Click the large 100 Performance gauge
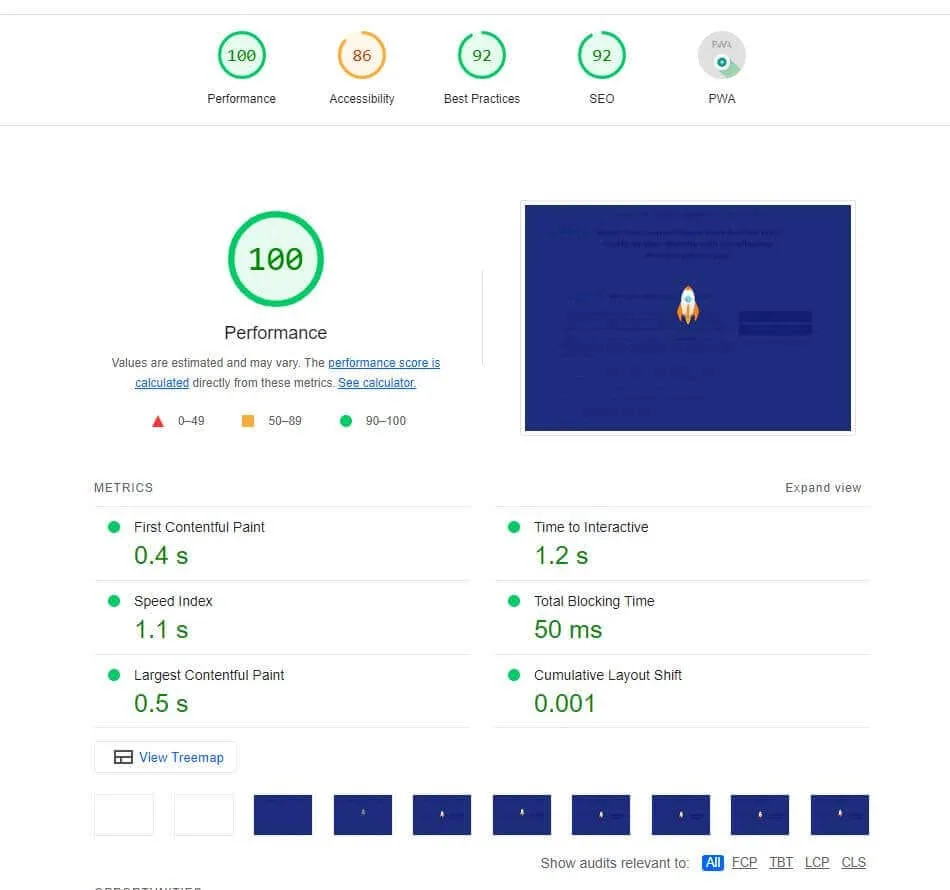The width and height of the screenshot is (950, 890). coord(276,259)
